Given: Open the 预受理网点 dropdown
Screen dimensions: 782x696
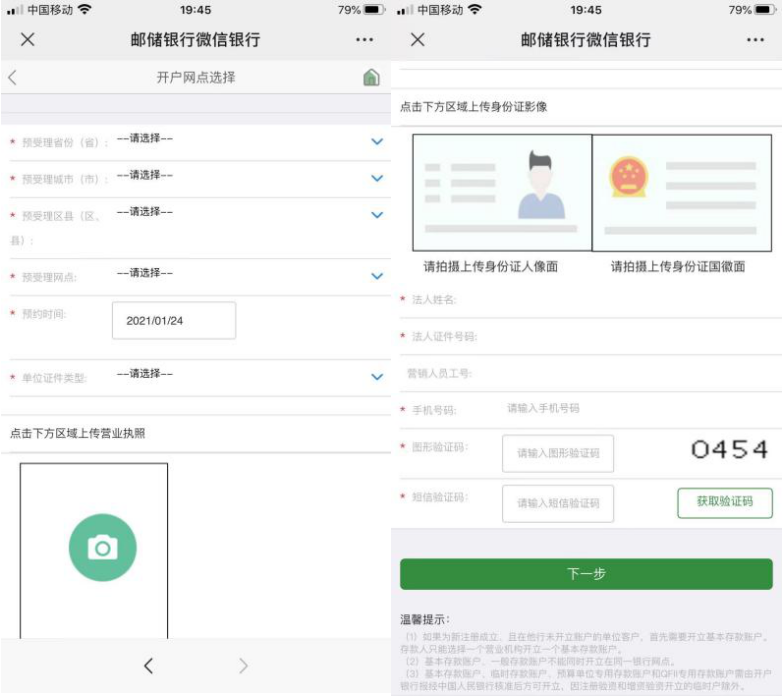Looking at the screenshot, I should click(x=377, y=276).
